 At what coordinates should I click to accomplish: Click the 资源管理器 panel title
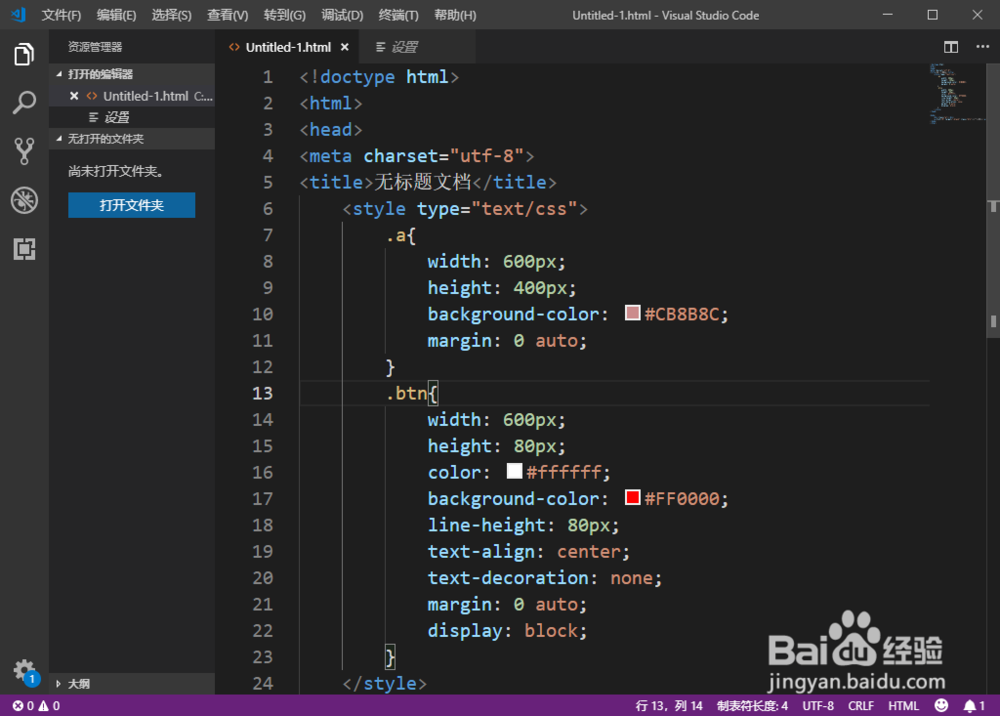(95, 47)
